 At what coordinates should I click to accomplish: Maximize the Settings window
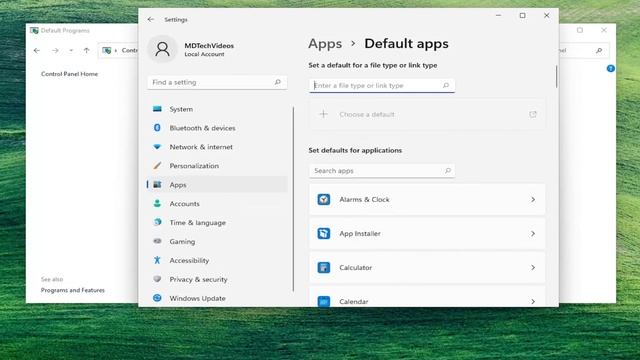[522, 16]
